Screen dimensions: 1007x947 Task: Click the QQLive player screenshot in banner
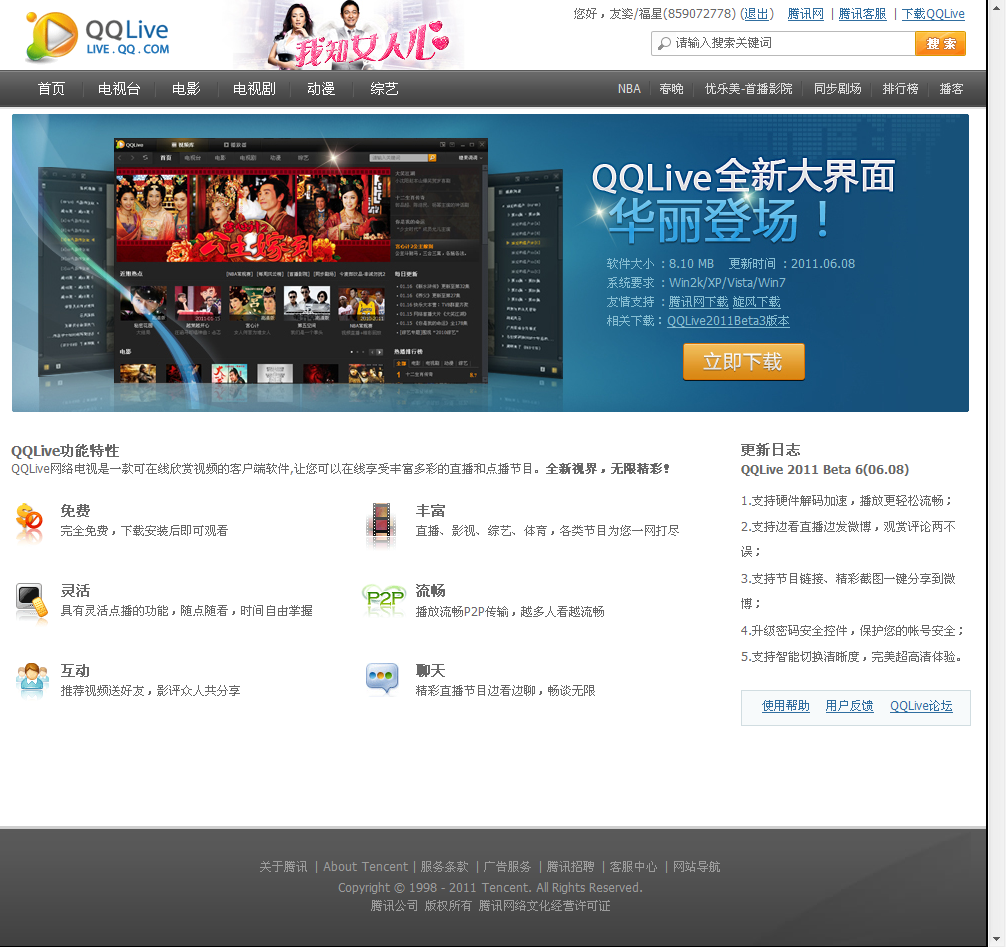pyautogui.click(x=301, y=260)
